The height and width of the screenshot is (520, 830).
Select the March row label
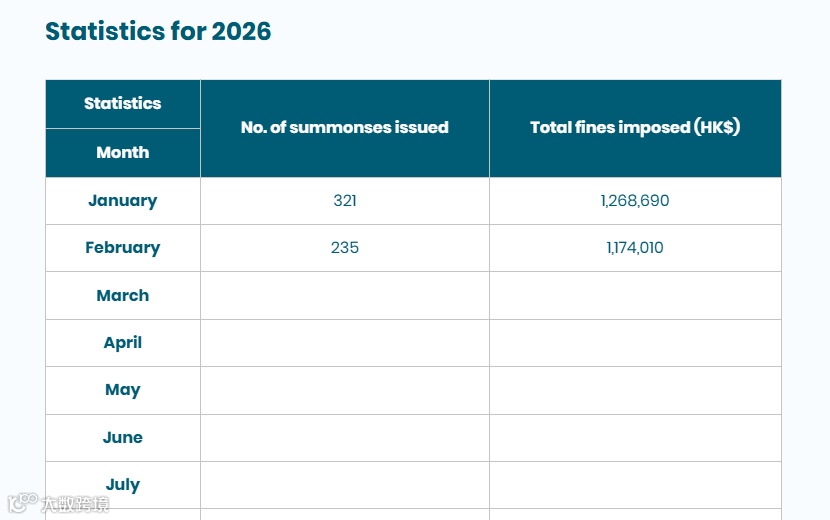pyautogui.click(x=123, y=296)
